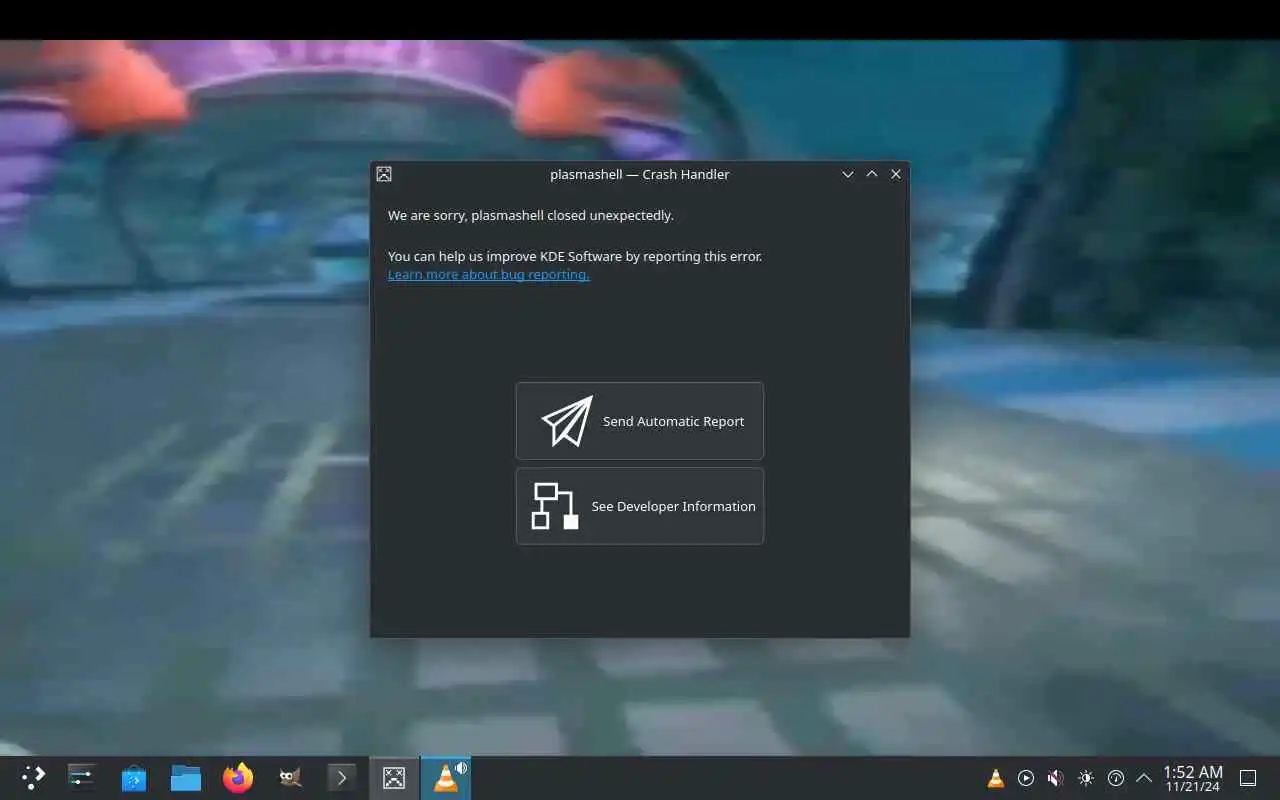Click VLC cone icon in system tray

coord(996,778)
